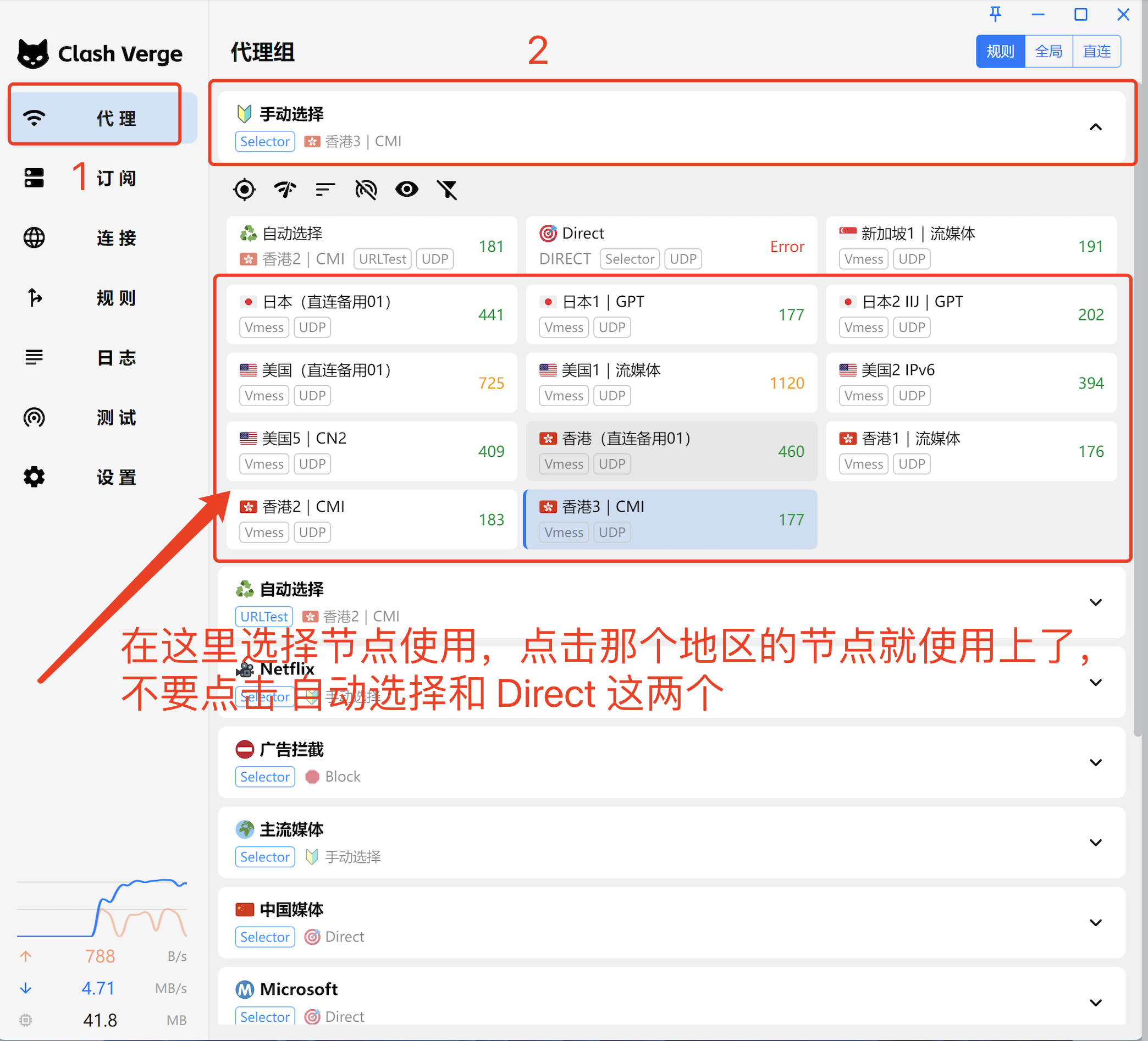Toggle proxy details with eye icon
The image size is (1148, 1041).
coord(407,190)
